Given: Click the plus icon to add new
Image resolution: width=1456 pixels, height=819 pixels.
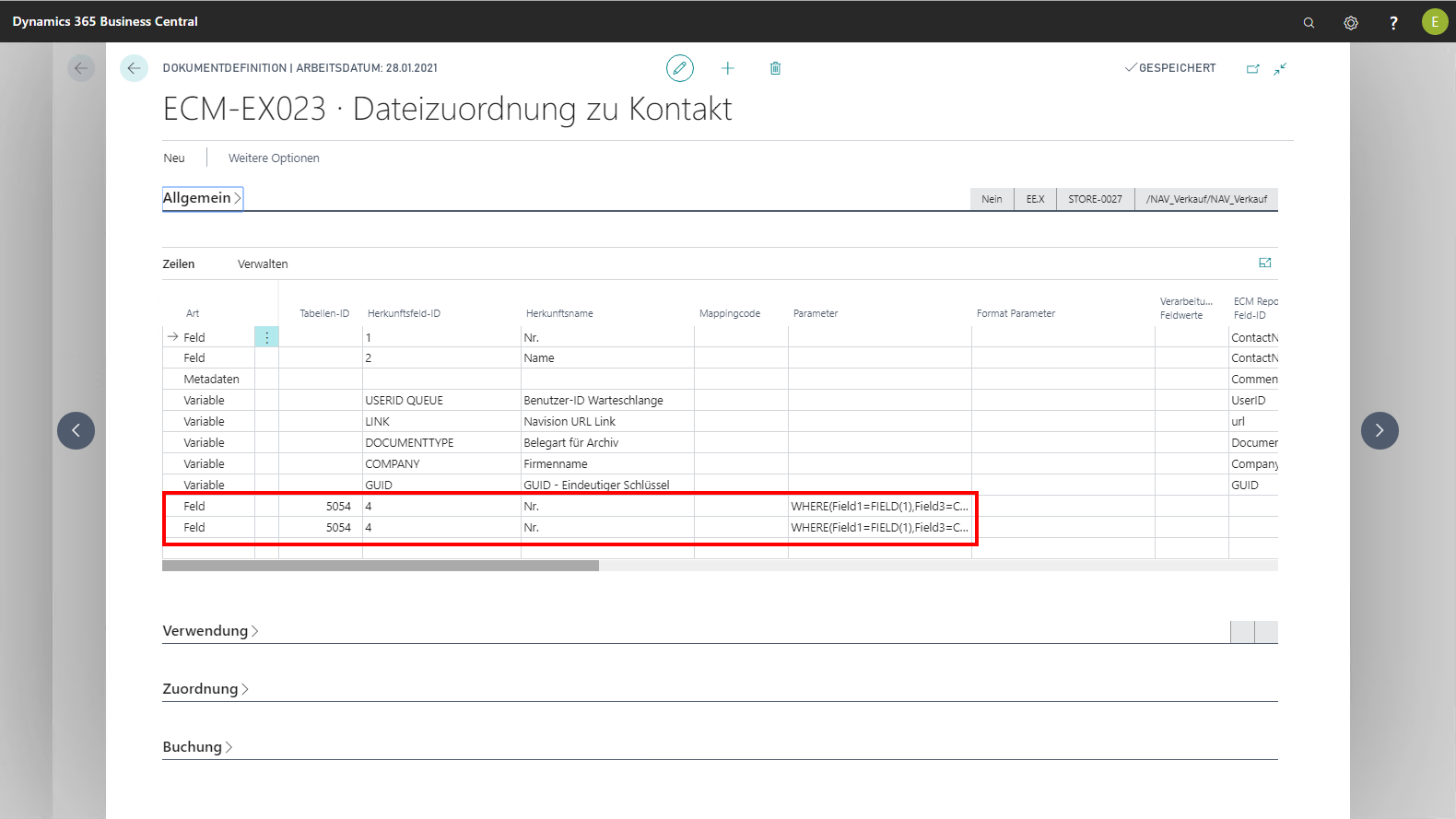Looking at the screenshot, I should tap(727, 68).
